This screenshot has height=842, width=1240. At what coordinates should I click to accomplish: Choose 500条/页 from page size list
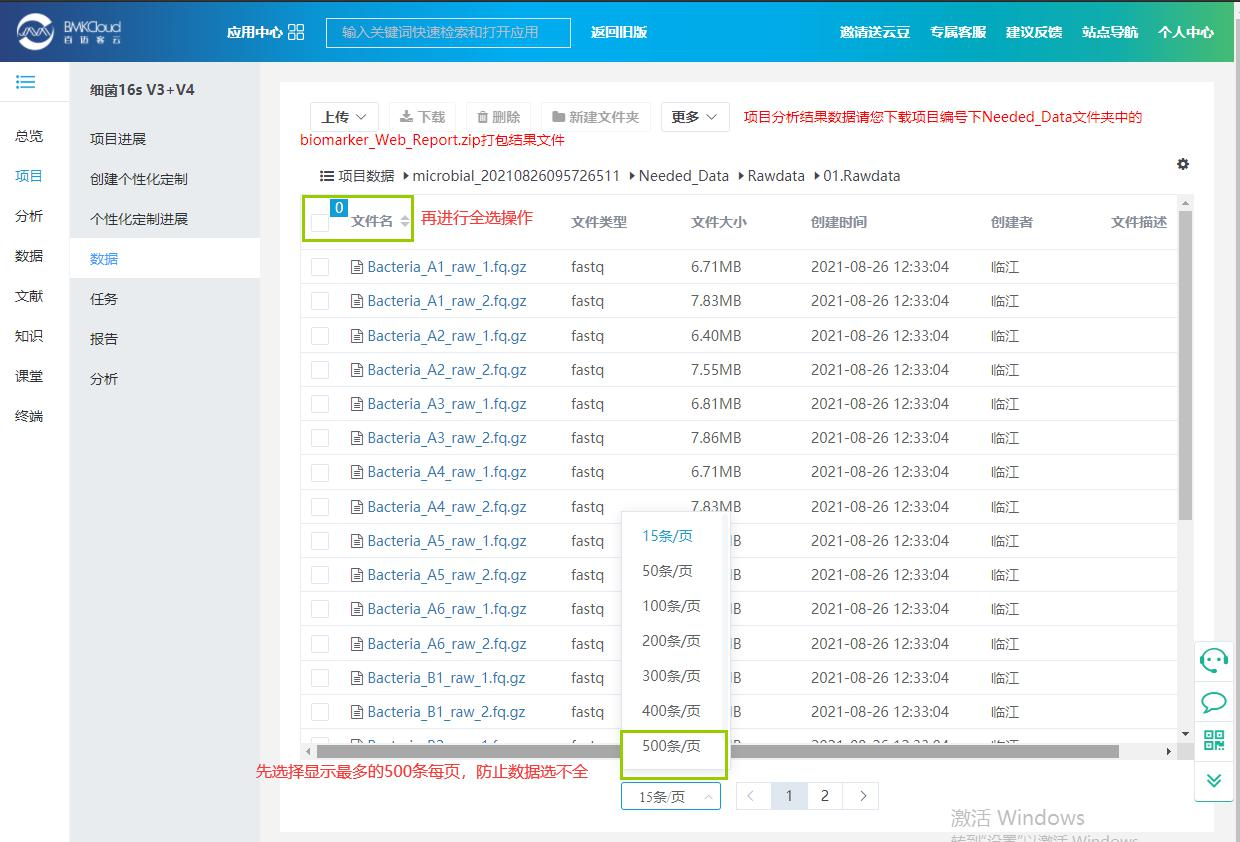click(x=671, y=746)
